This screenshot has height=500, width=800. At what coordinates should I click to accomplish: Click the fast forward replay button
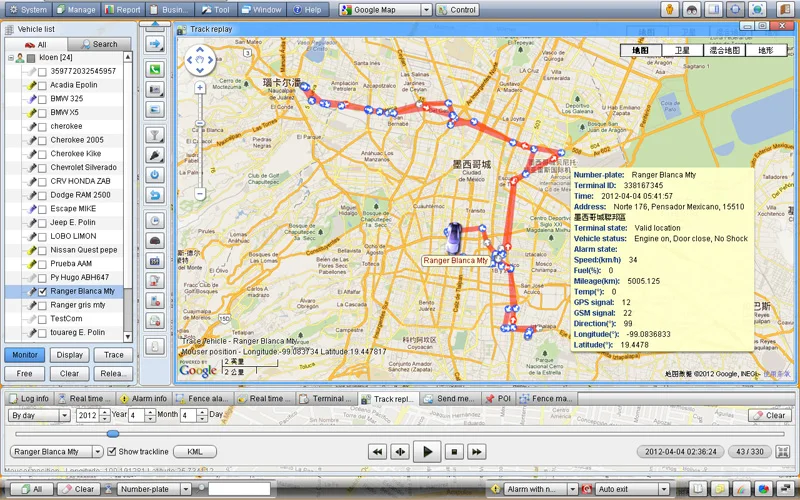(477, 452)
